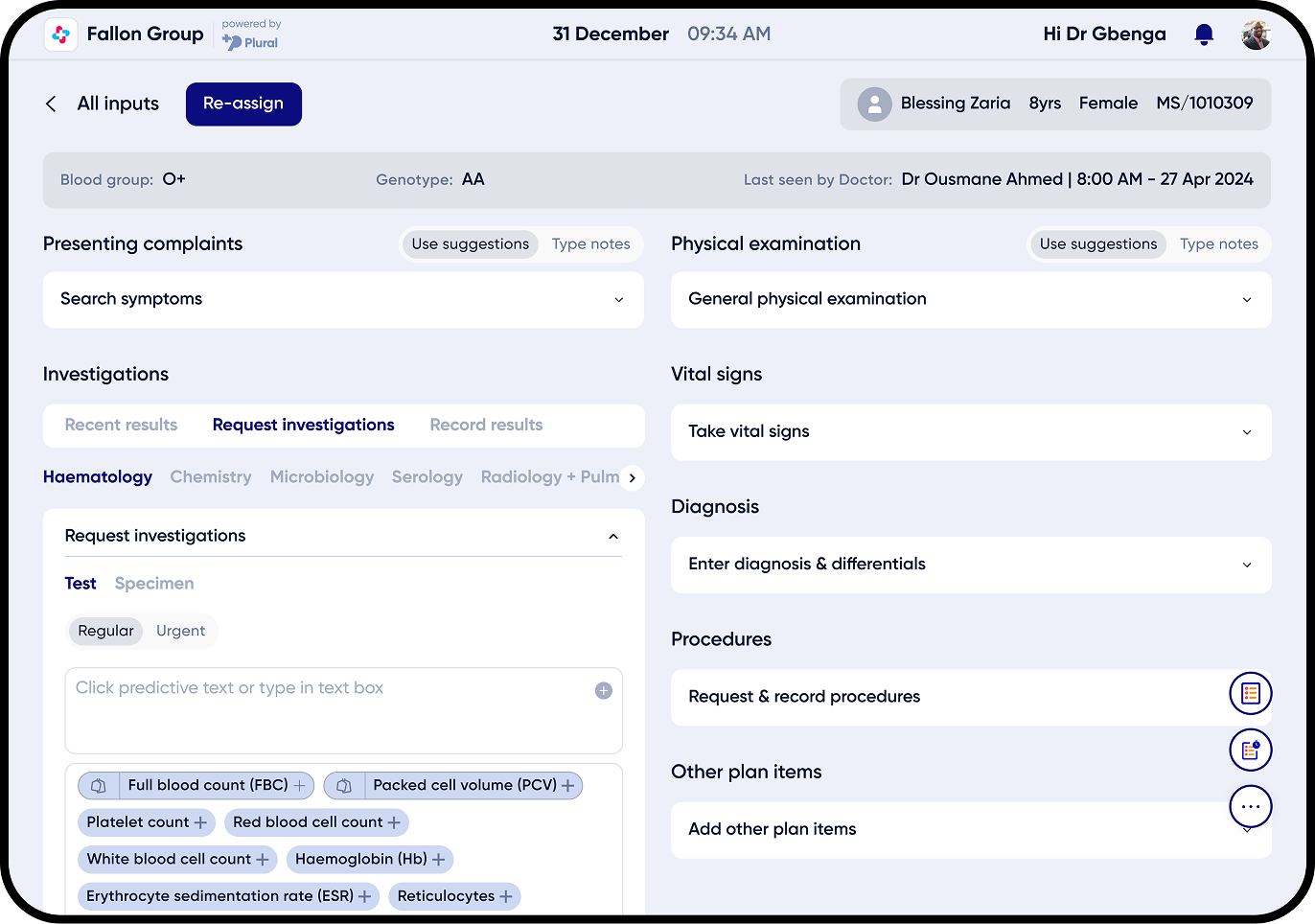Switch to Urgent request priority
Image resolution: width=1315 pixels, height=924 pixels.
[180, 631]
